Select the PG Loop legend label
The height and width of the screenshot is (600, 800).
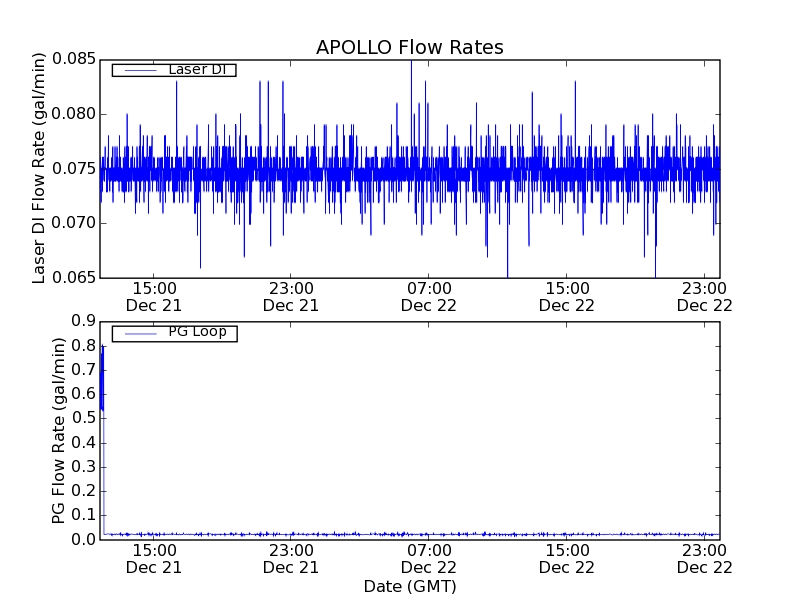[197, 332]
